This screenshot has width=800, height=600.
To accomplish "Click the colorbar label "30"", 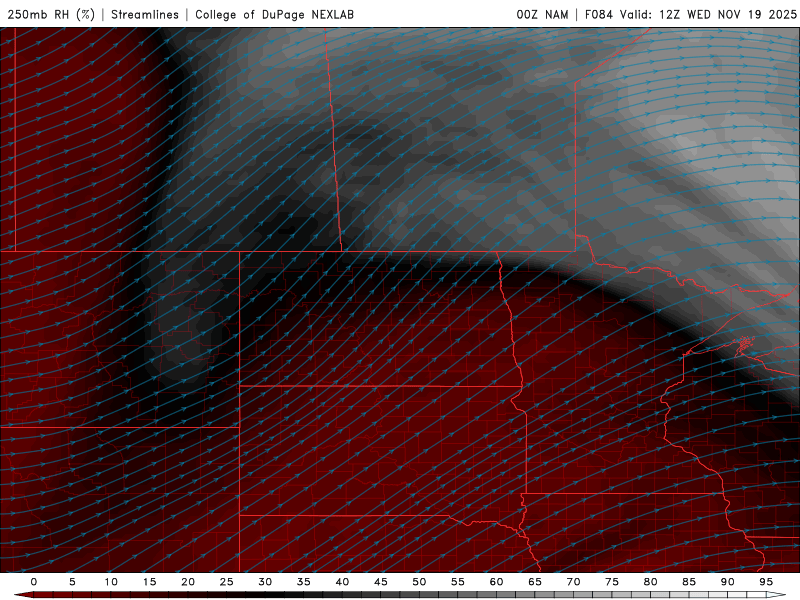I will click(x=265, y=582).
